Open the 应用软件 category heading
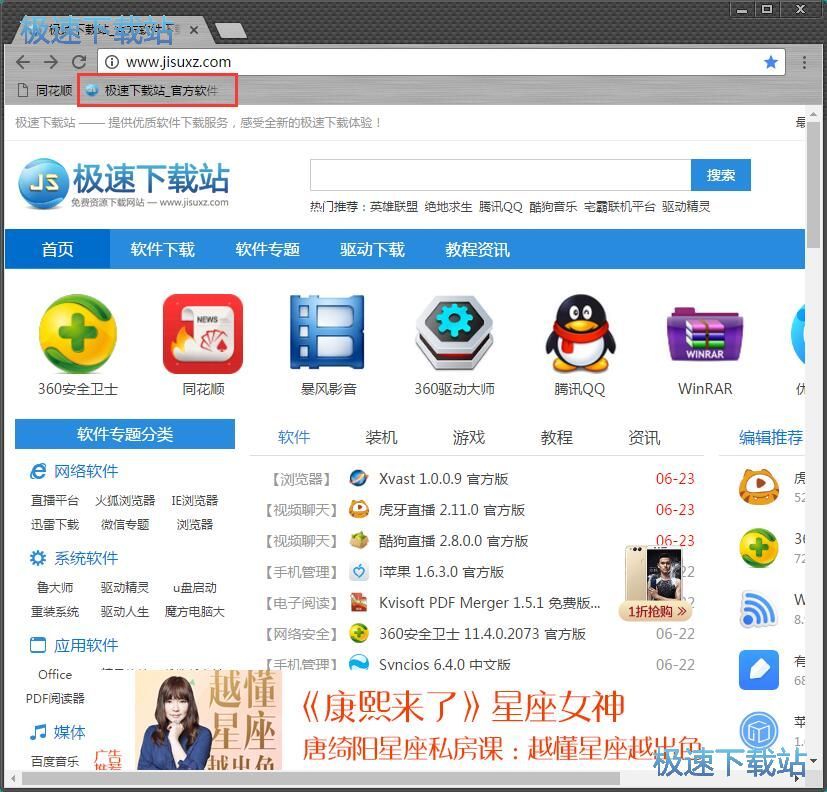 (x=86, y=645)
